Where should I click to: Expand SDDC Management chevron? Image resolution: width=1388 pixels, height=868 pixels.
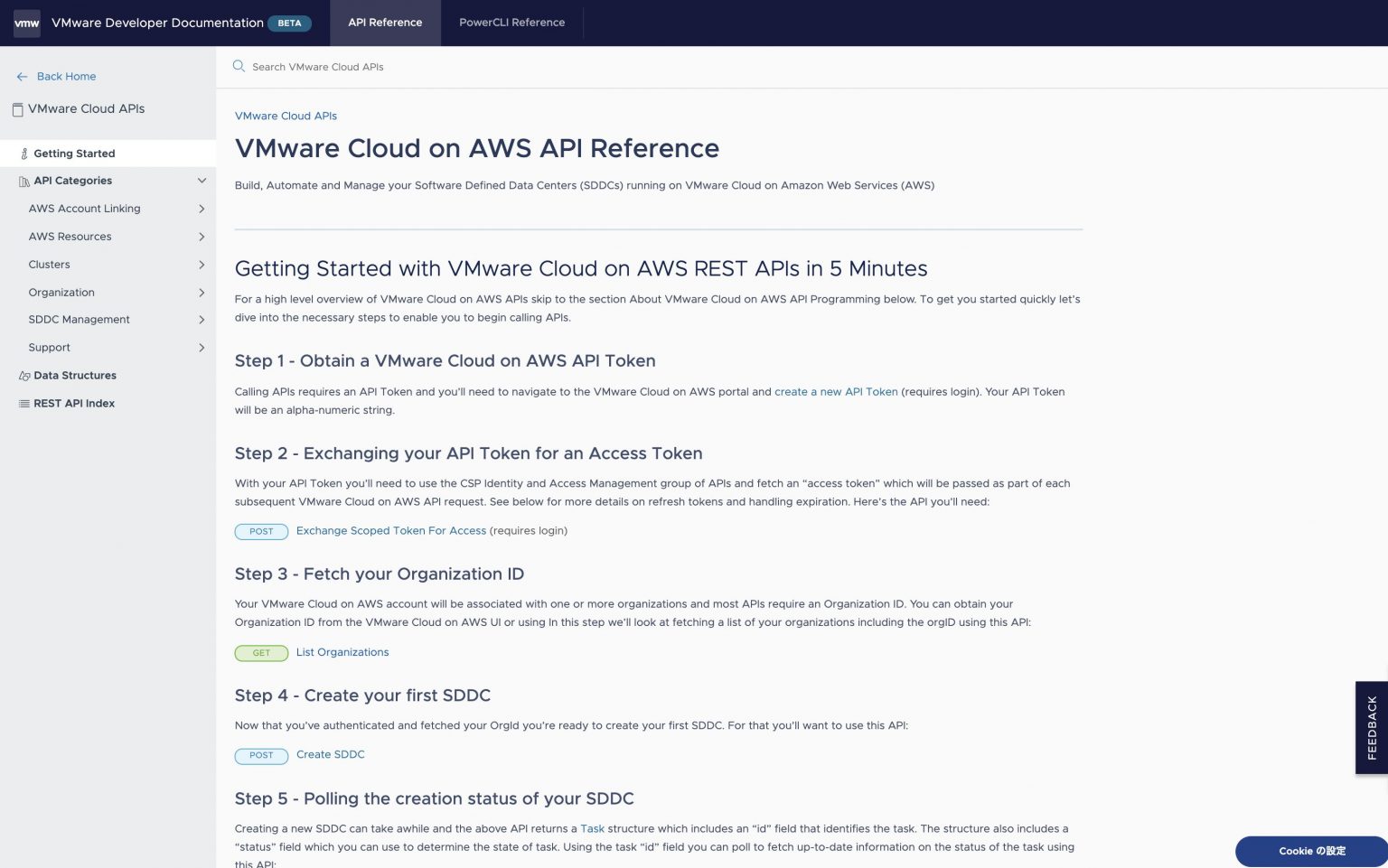tap(202, 320)
